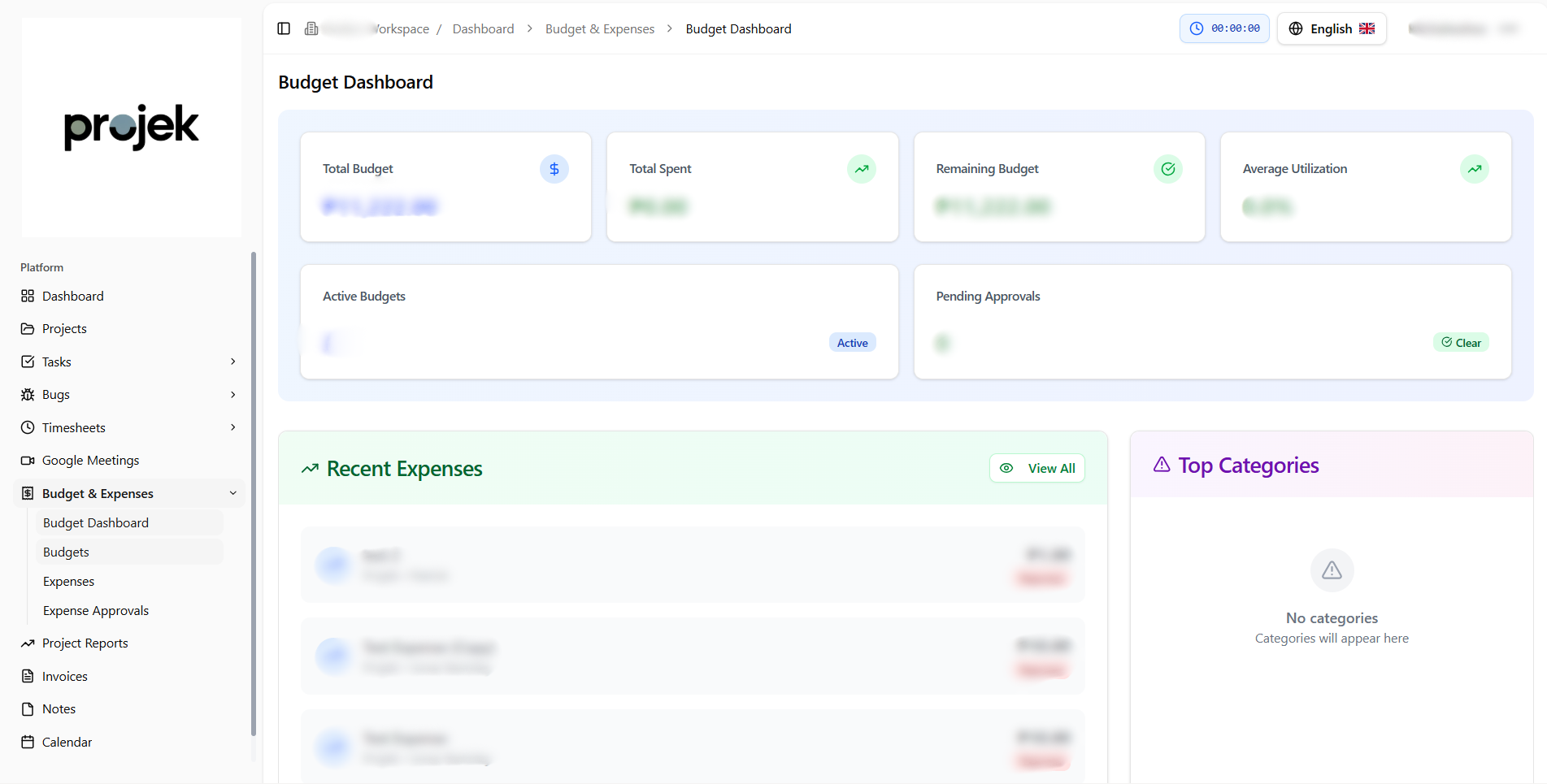The width and height of the screenshot is (1547, 784).
Task: Open the English language dropdown
Action: point(1331,28)
